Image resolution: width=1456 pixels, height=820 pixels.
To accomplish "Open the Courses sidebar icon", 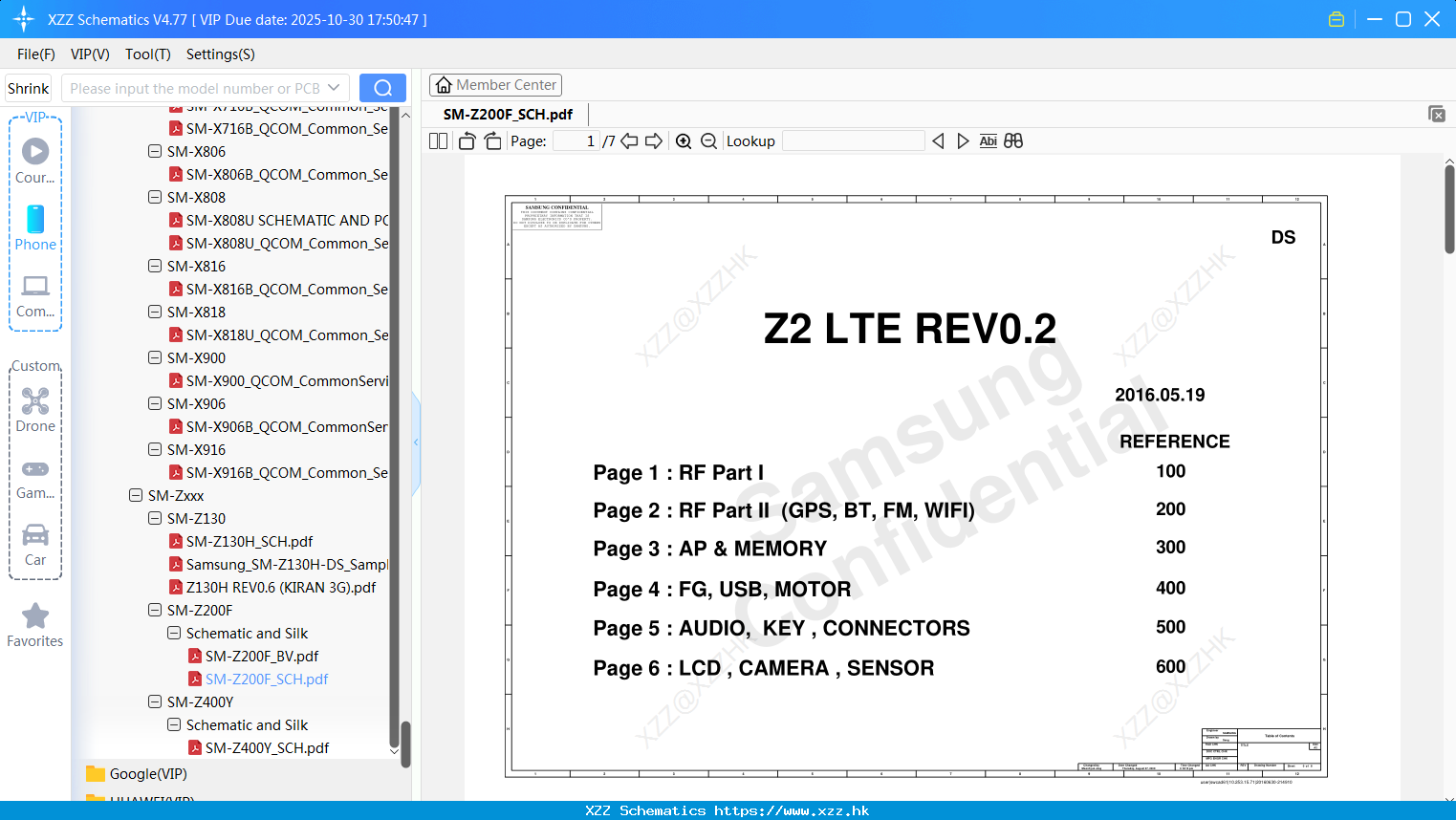I will coord(35,161).
